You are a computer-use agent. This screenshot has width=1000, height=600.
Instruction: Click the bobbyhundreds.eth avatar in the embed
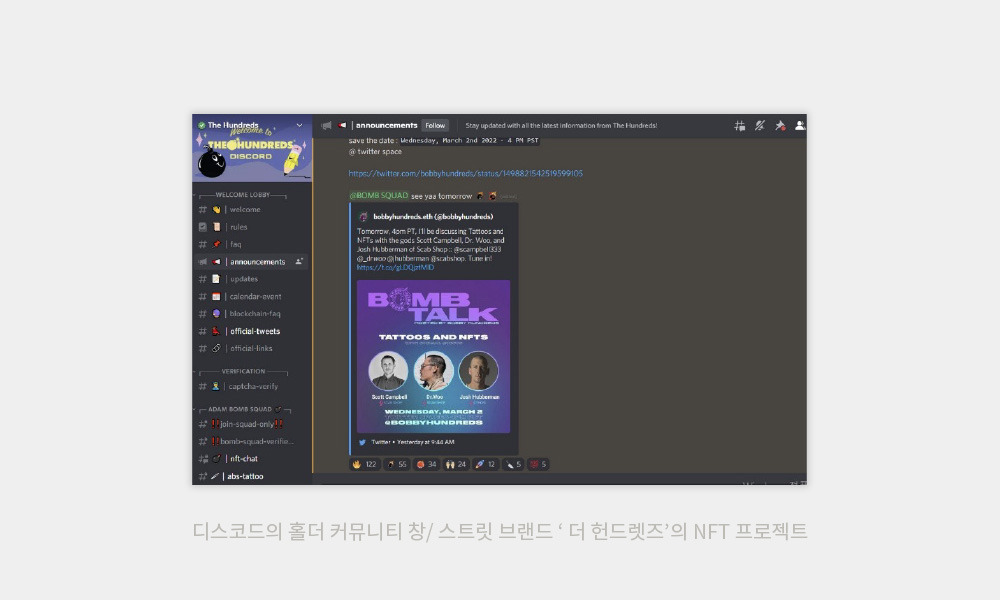point(364,217)
